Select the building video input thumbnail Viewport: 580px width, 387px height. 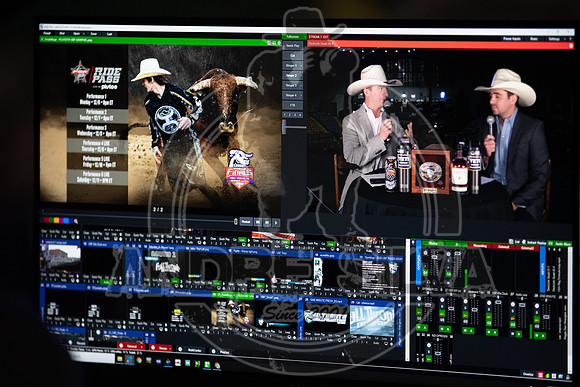tap(60, 259)
